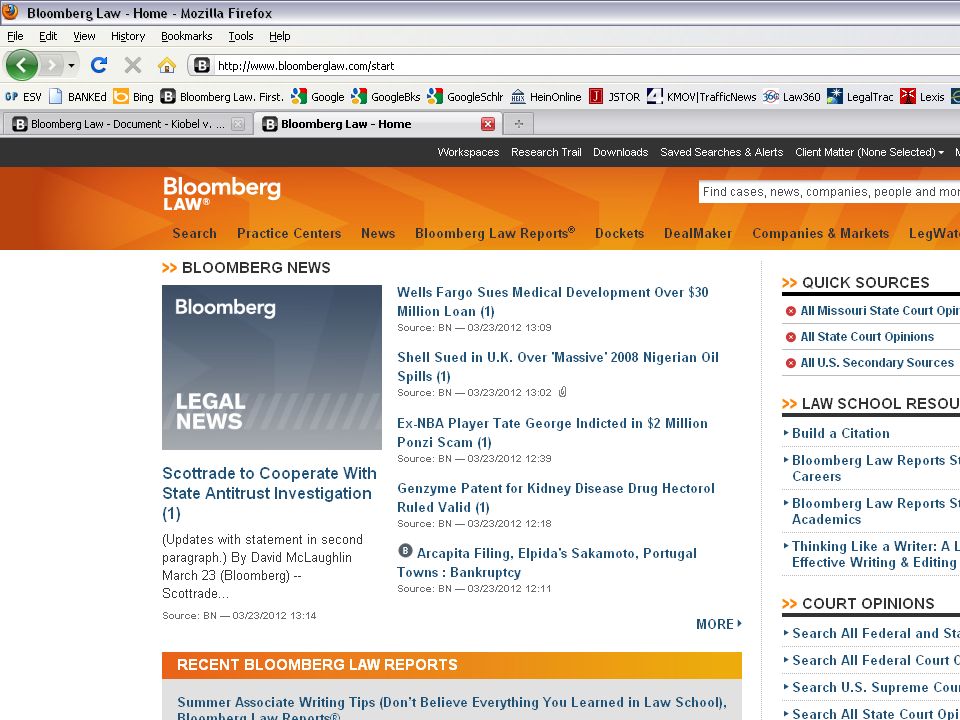Open the Lexis bookmark
The height and width of the screenshot is (720, 960).
coord(922,97)
